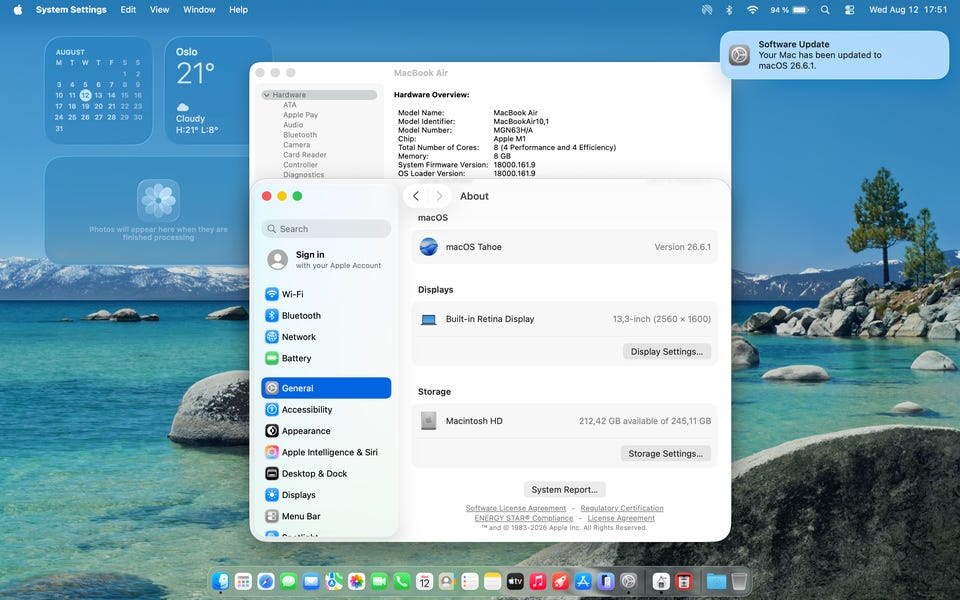
Task: Open the Regulatory Certification link
Action: (x=621, y=508)
